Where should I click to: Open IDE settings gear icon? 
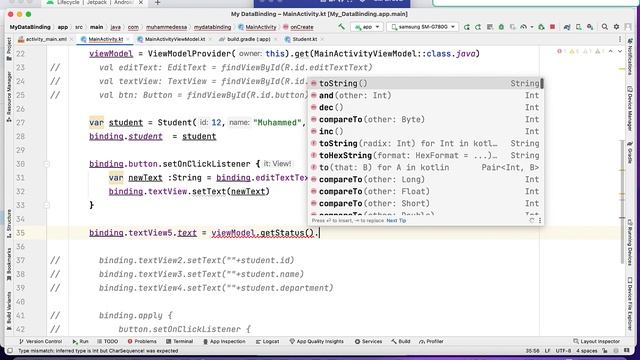tap(616, 27)
